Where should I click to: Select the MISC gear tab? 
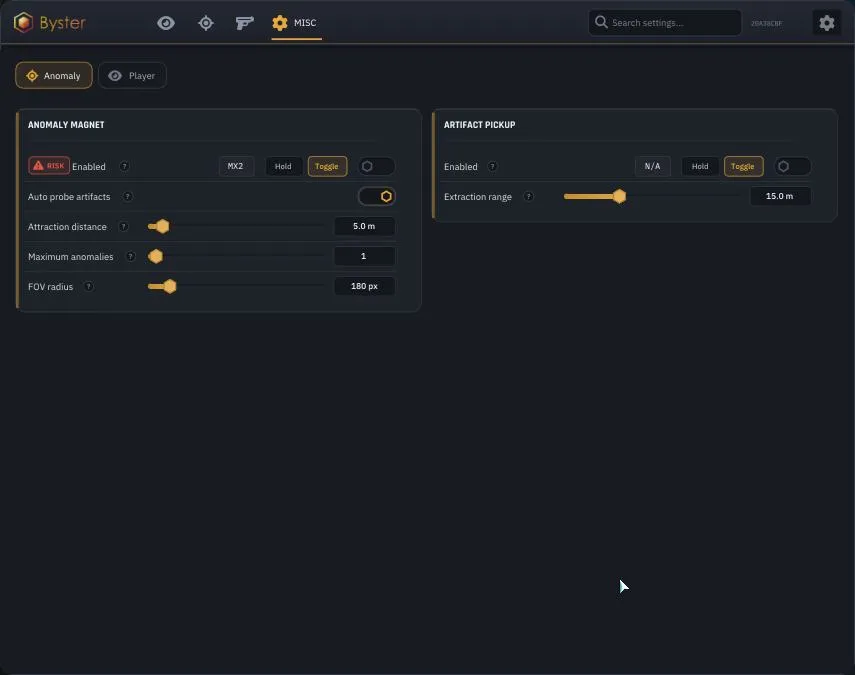(295, 23)
